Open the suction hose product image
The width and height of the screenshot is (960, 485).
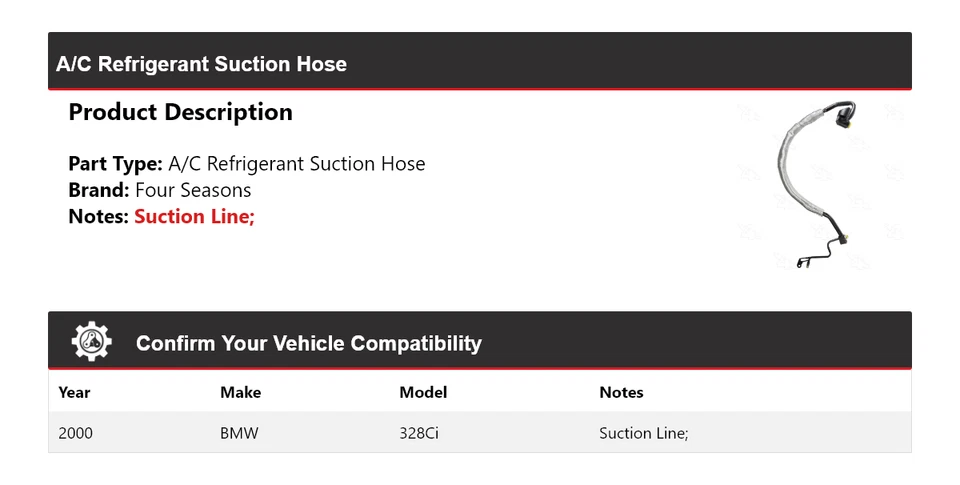816,184
